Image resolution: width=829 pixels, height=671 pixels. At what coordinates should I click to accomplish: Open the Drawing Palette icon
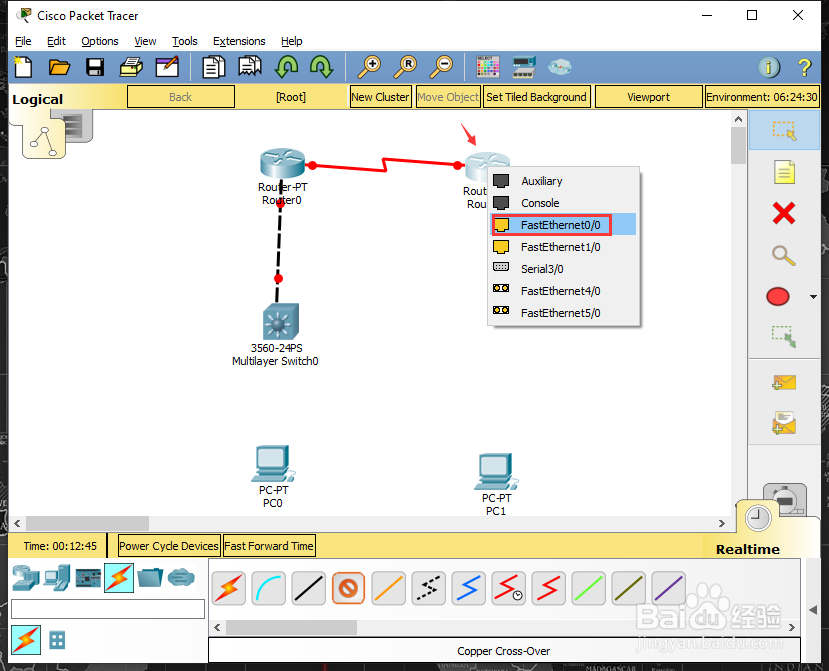point(487,67)
